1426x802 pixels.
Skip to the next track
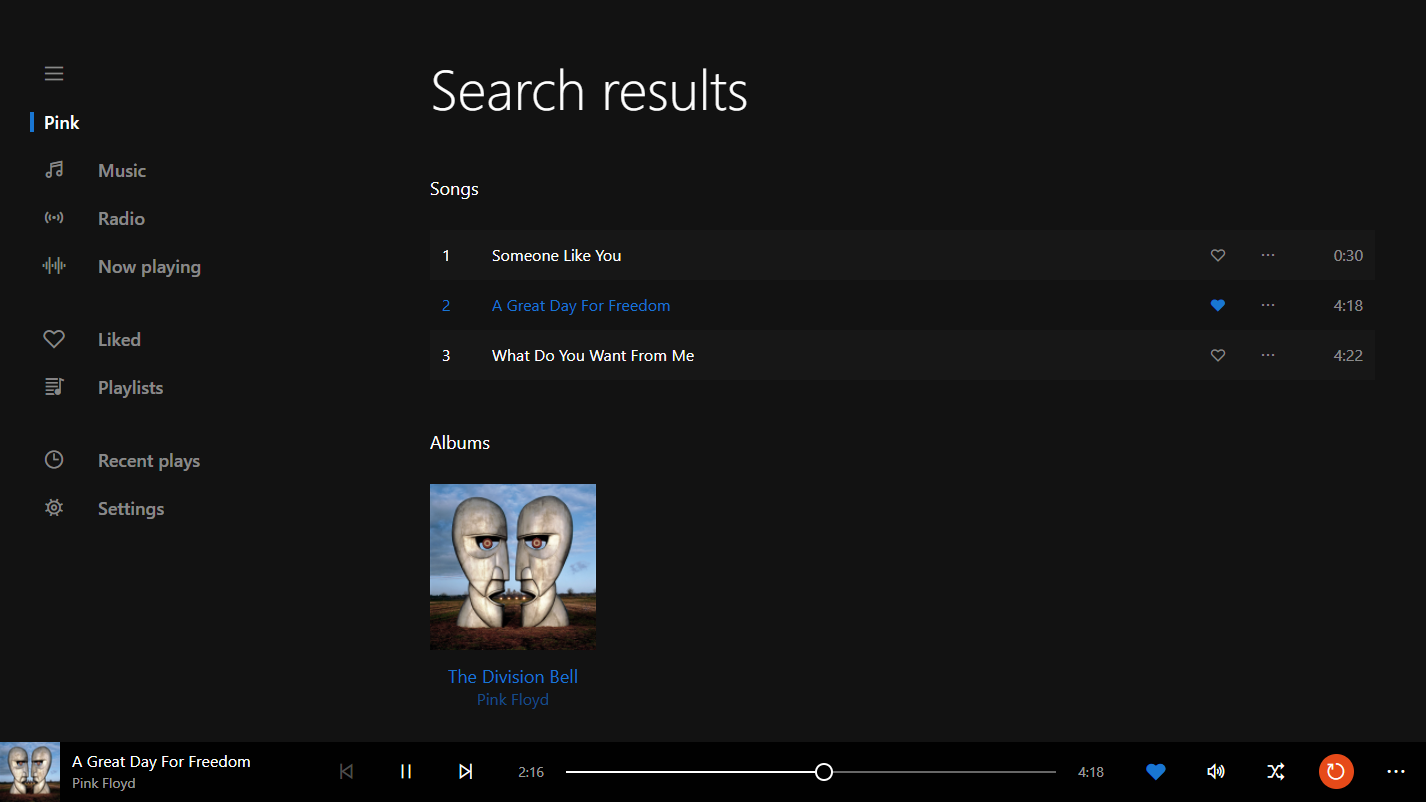(x=465, y=771)
